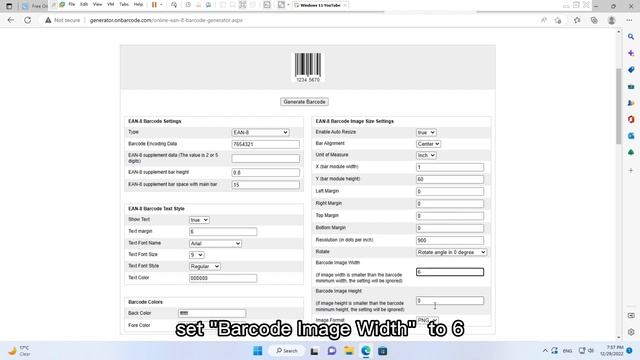Open Enable Auto Resize dropdown
The width and height of the screenshot is (640, 360).
[x=426, y=133]
